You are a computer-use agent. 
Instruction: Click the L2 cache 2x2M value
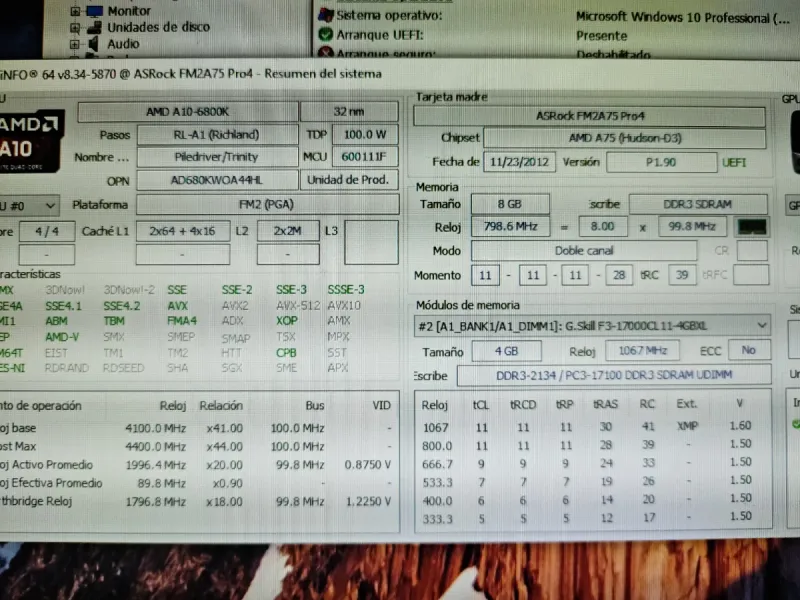(288, 231)
